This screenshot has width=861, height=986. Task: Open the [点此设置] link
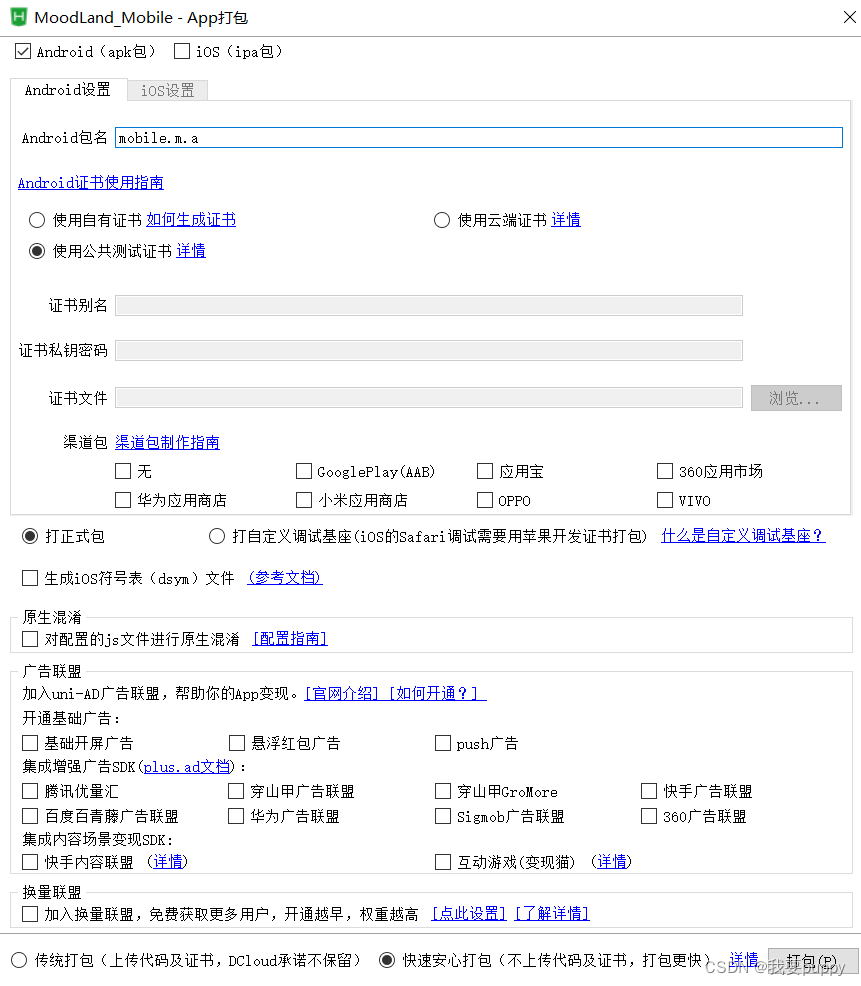[x=469, y=913]
